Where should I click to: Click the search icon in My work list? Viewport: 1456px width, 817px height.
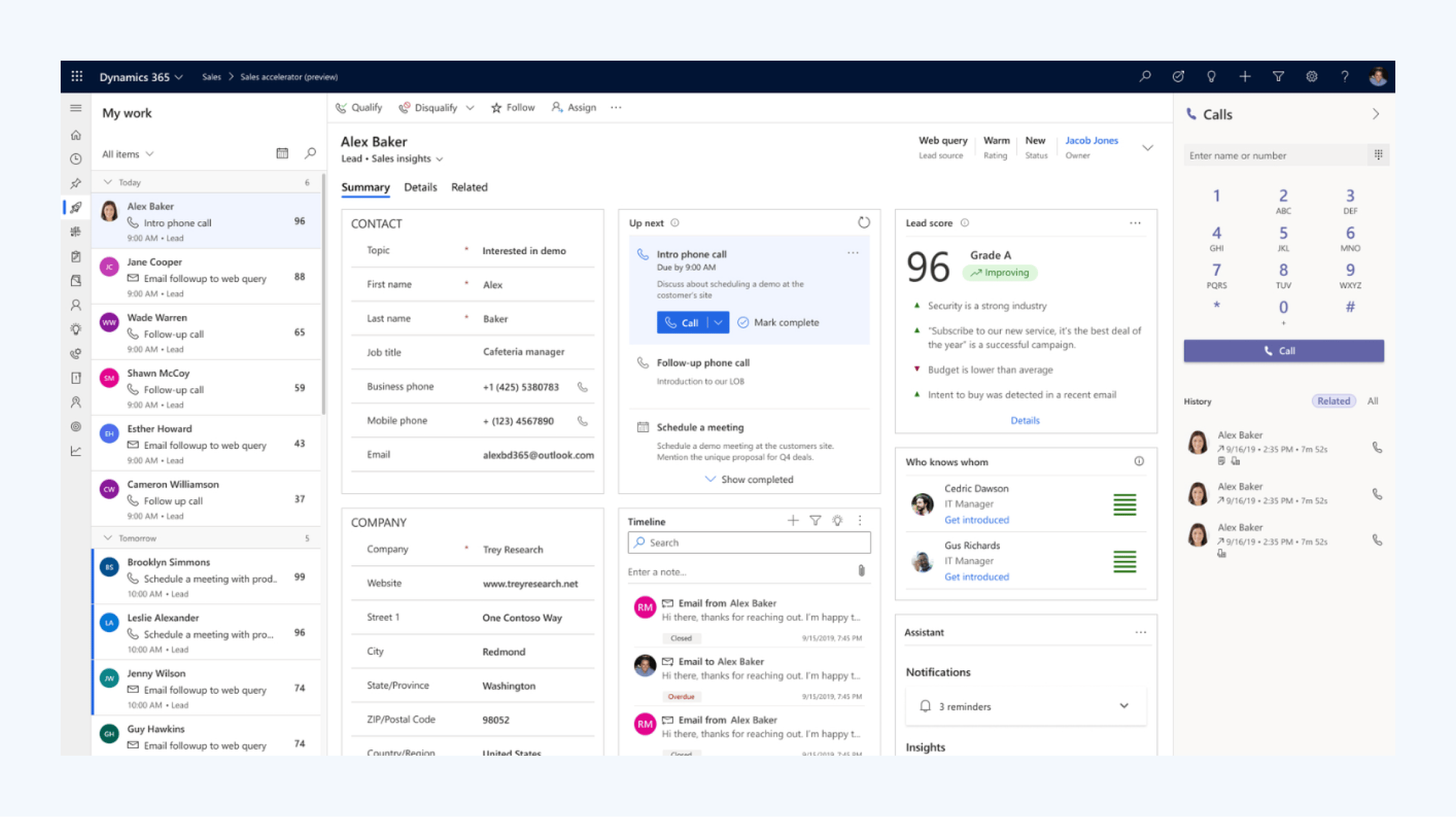(x=310, y=153)
